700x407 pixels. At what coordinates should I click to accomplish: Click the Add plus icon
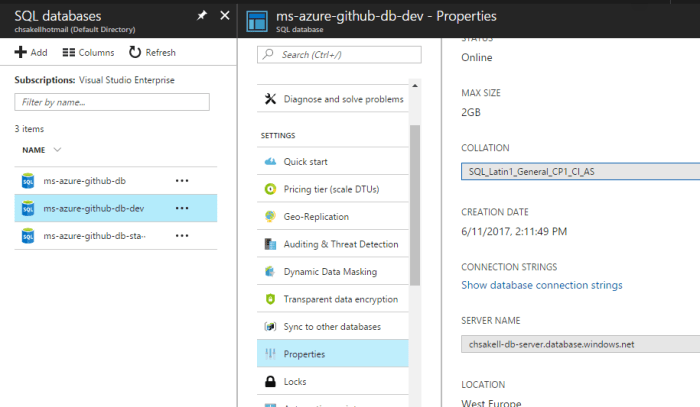(x=20, y=52)
